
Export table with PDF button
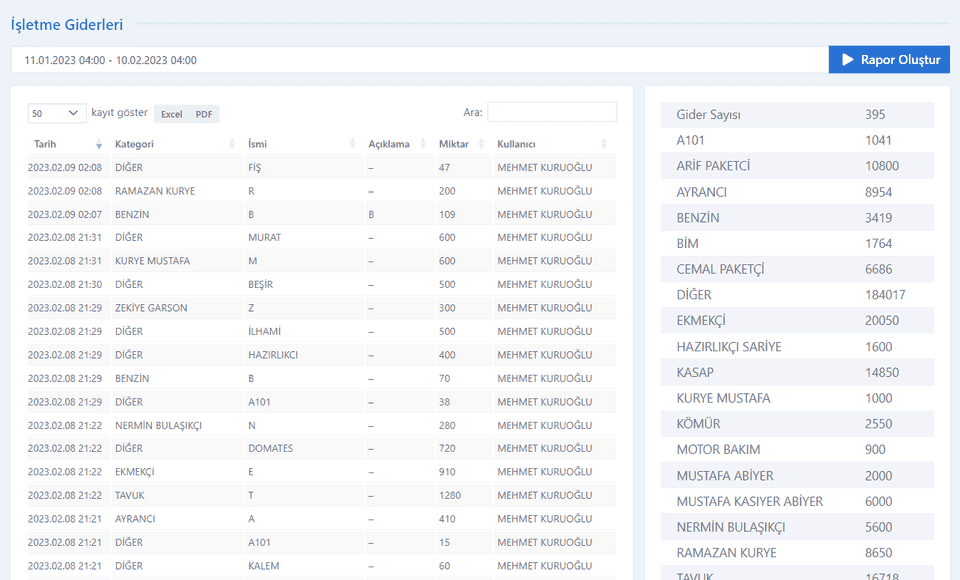click(204, 114)
